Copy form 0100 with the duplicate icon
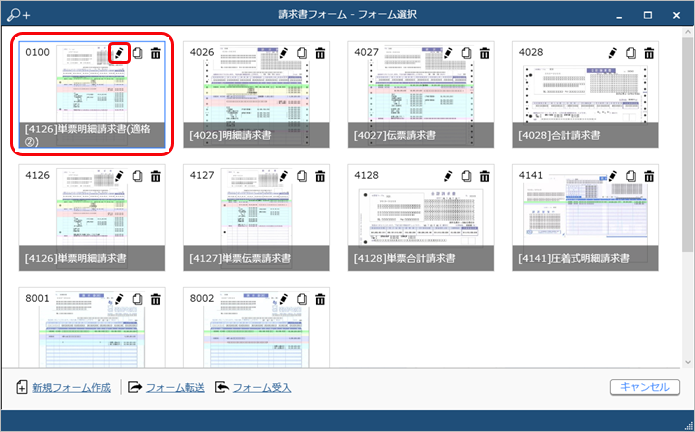Image resolution: width=695 pixels, height=432 pixels. (x=137, y=53)
